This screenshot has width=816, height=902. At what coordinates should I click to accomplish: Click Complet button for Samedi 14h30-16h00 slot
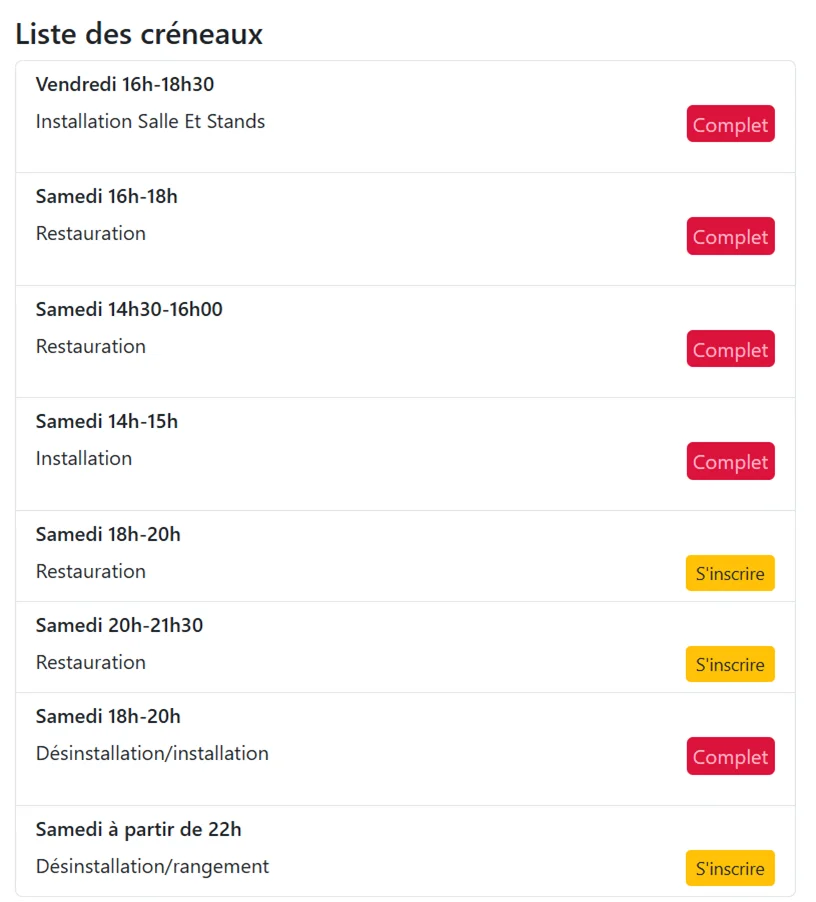(x=730, y=349)
